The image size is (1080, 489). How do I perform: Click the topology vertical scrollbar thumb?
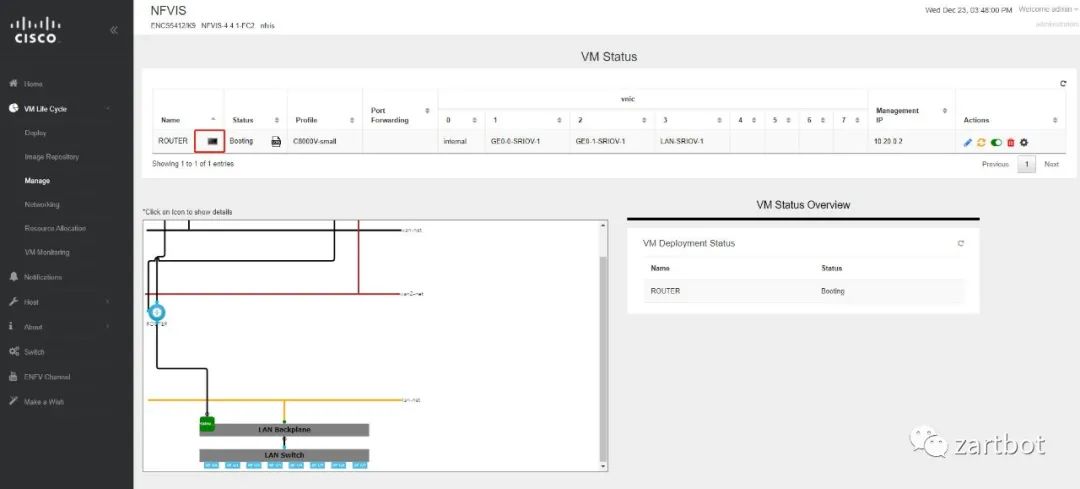[604, 358]
